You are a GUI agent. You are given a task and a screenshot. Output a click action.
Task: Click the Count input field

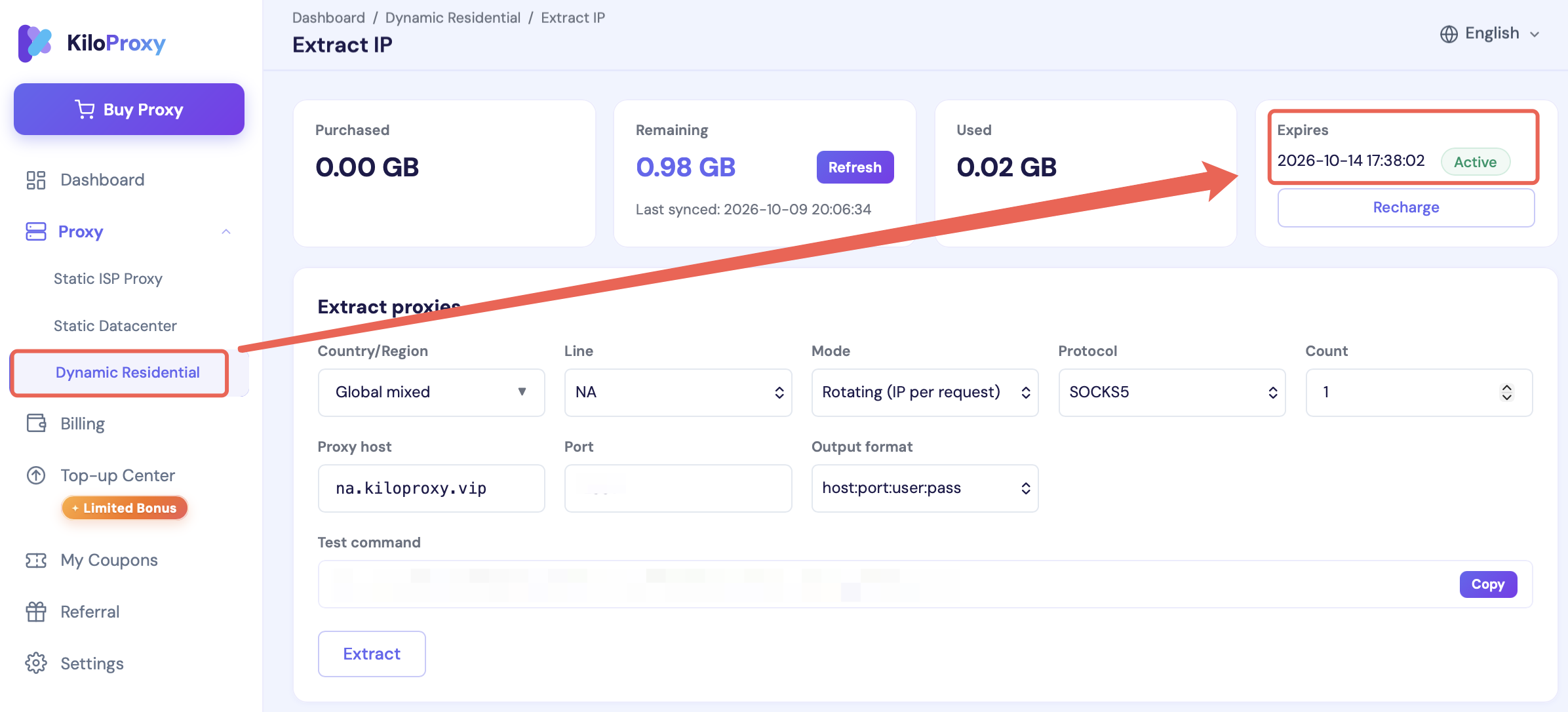pyautogui.click(x=1419, y=392)
